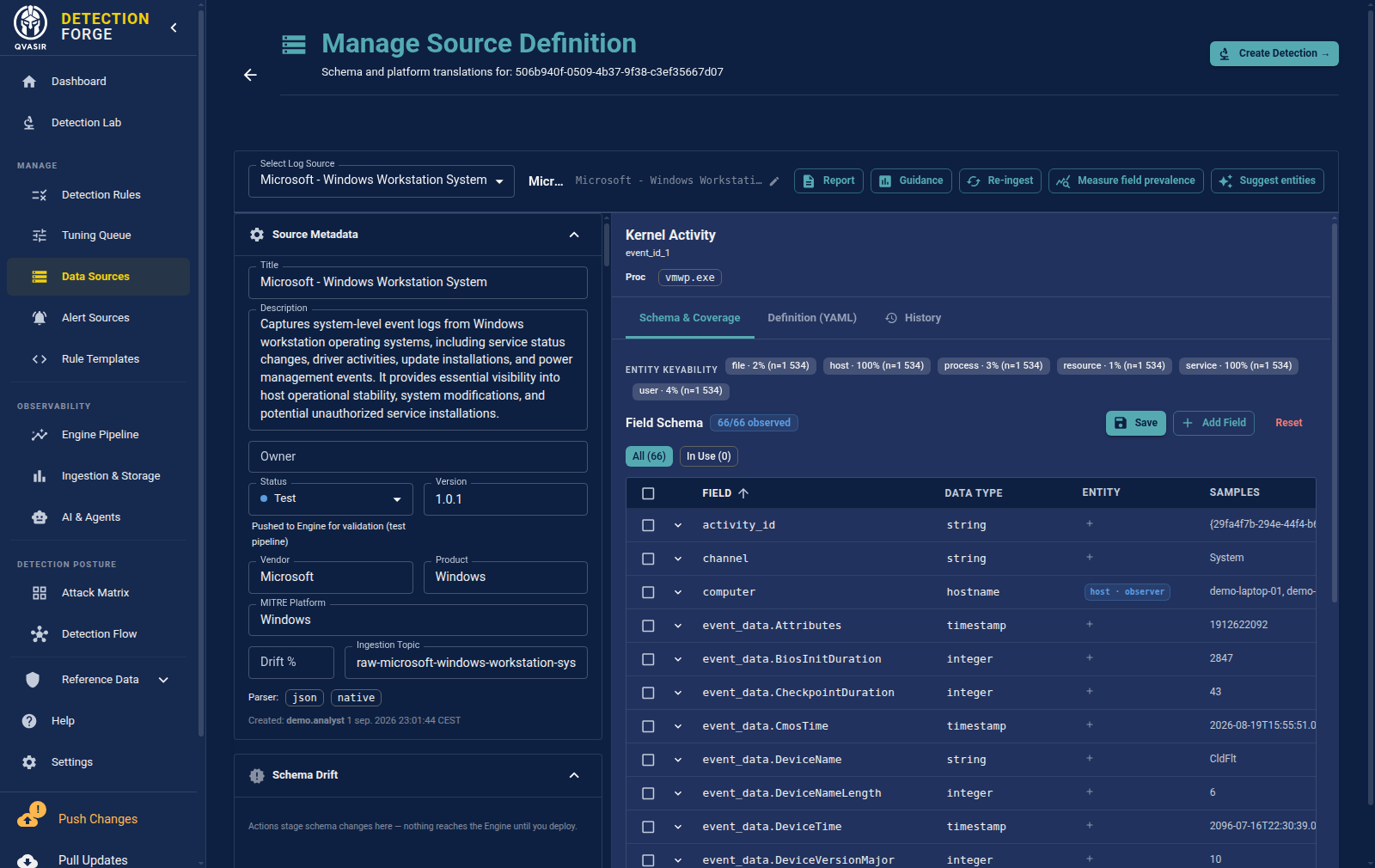
Task: Click the Create Detection button
Action: [x=1274, y=53]
